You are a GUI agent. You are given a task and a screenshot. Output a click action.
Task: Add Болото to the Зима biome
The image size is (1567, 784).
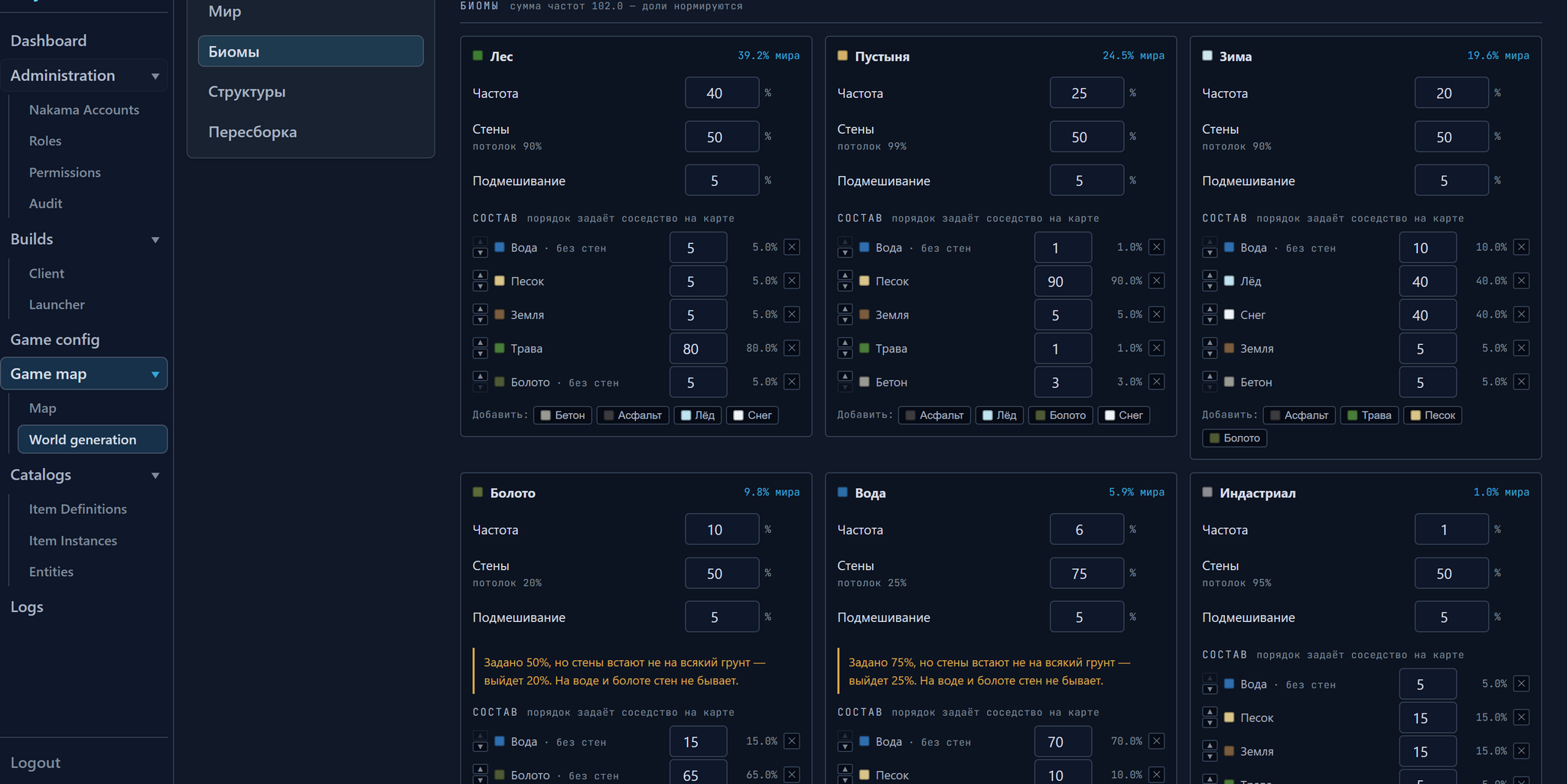1234,438
